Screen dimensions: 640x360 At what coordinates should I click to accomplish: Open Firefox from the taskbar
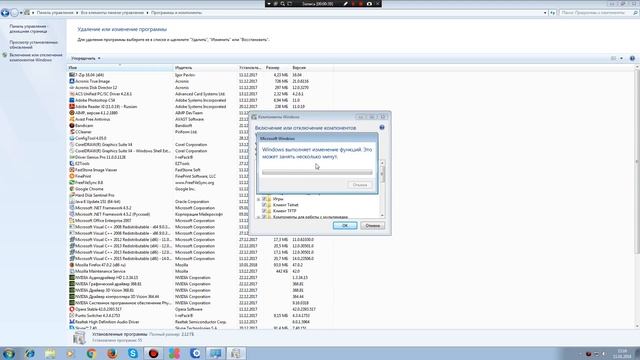point(112,353)
